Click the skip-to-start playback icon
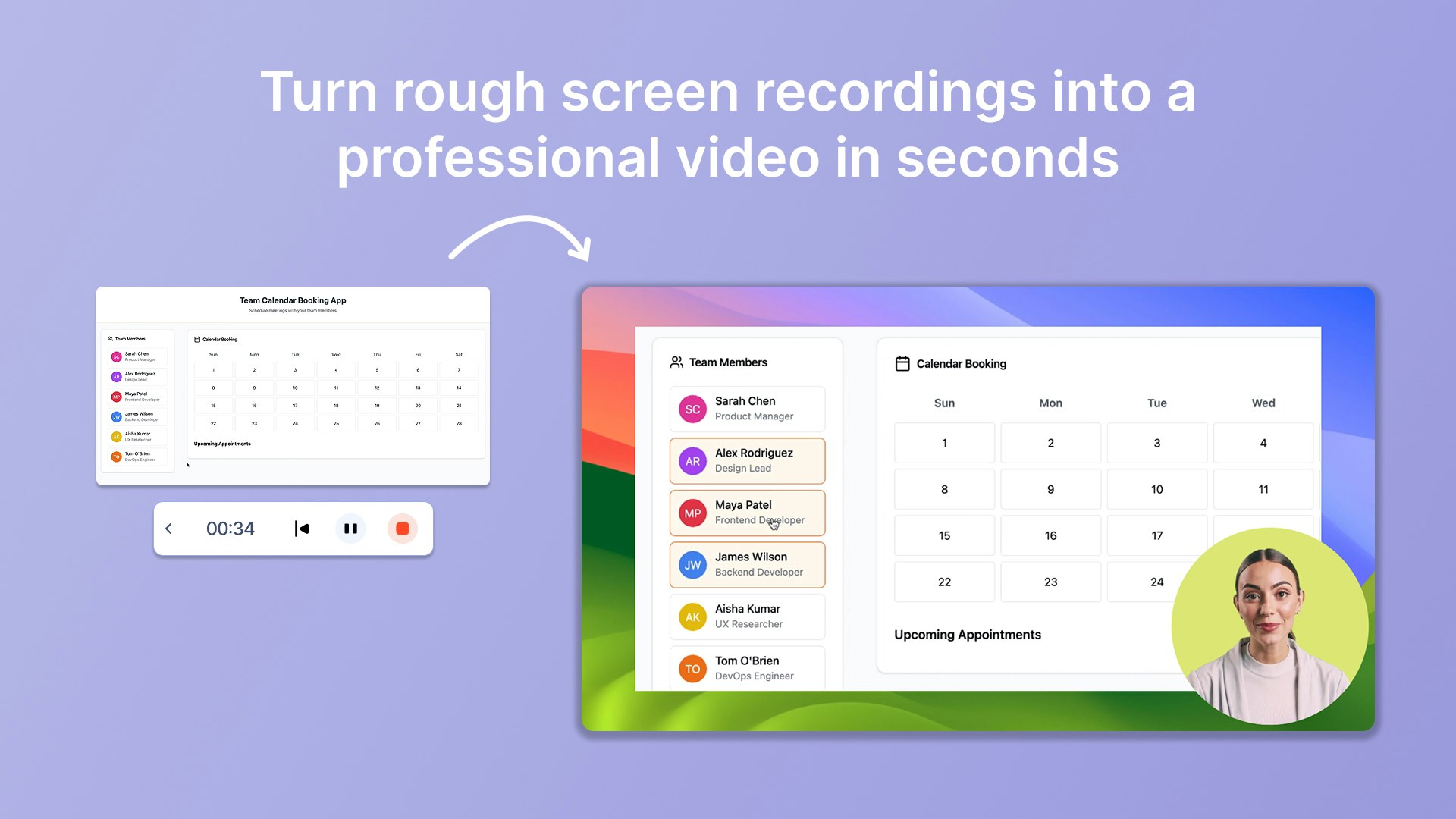Image resolution: width=1456 pixels, height=819 pixels. coord(303,528)
